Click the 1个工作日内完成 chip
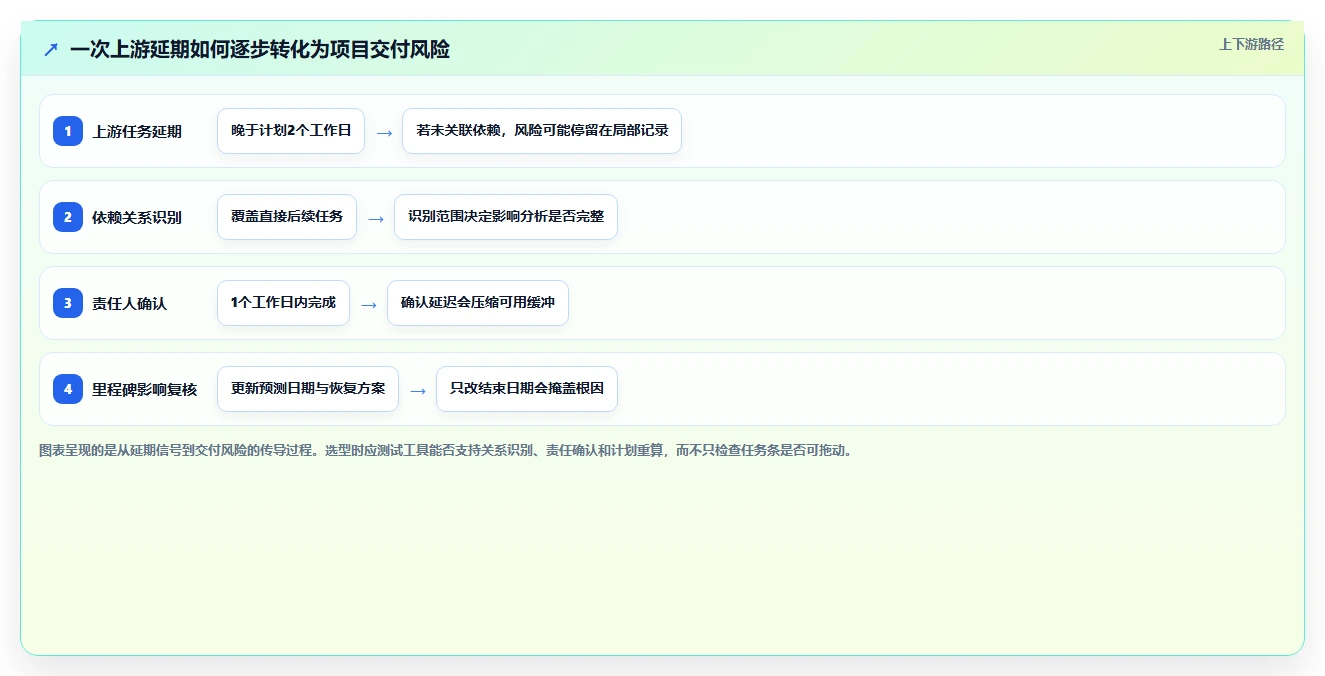Screen dimensions: 1325x676 283,303
